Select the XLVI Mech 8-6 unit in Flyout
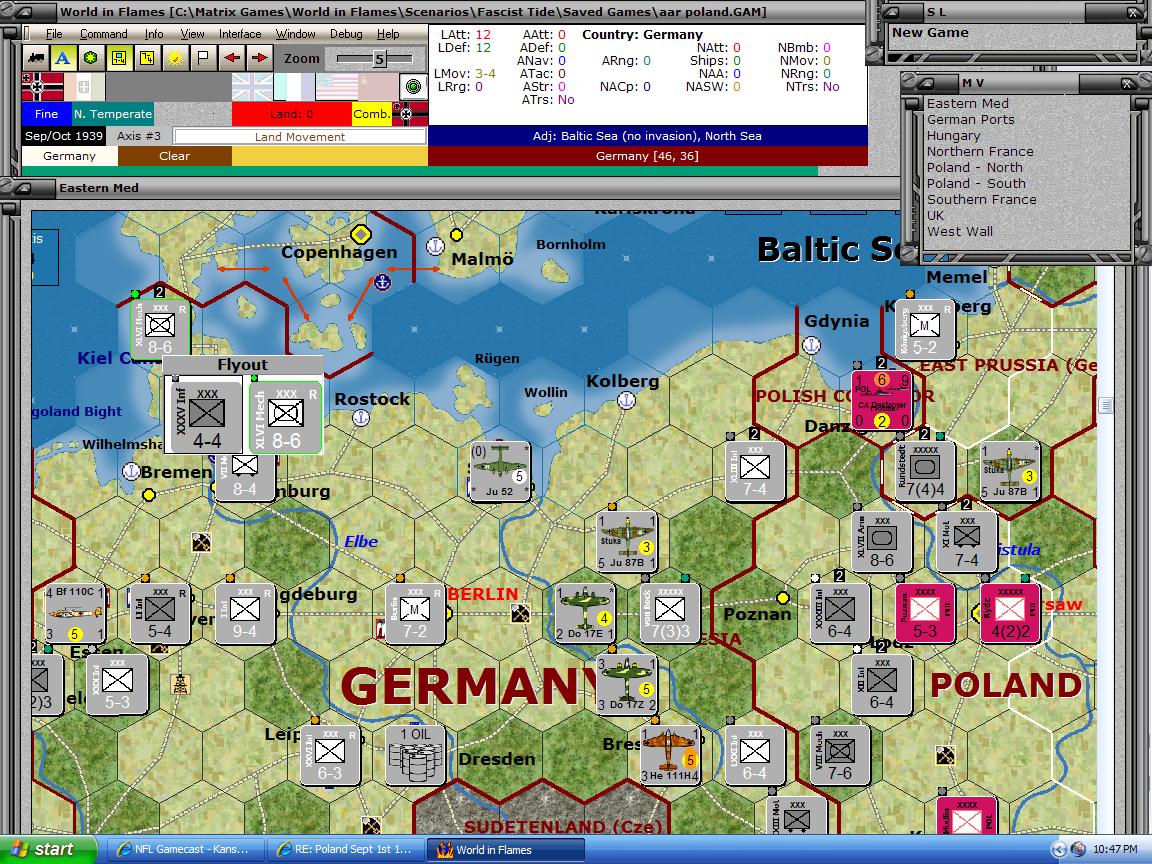 tap(286, 417)
